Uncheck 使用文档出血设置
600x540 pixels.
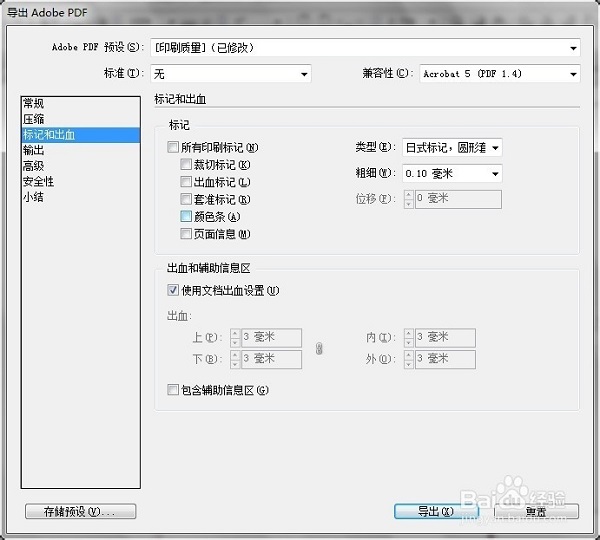point(174,291)
